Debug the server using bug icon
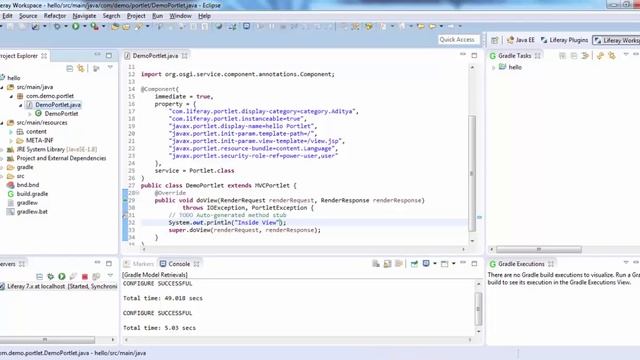The image size is (640, 360). coord(50,277)
